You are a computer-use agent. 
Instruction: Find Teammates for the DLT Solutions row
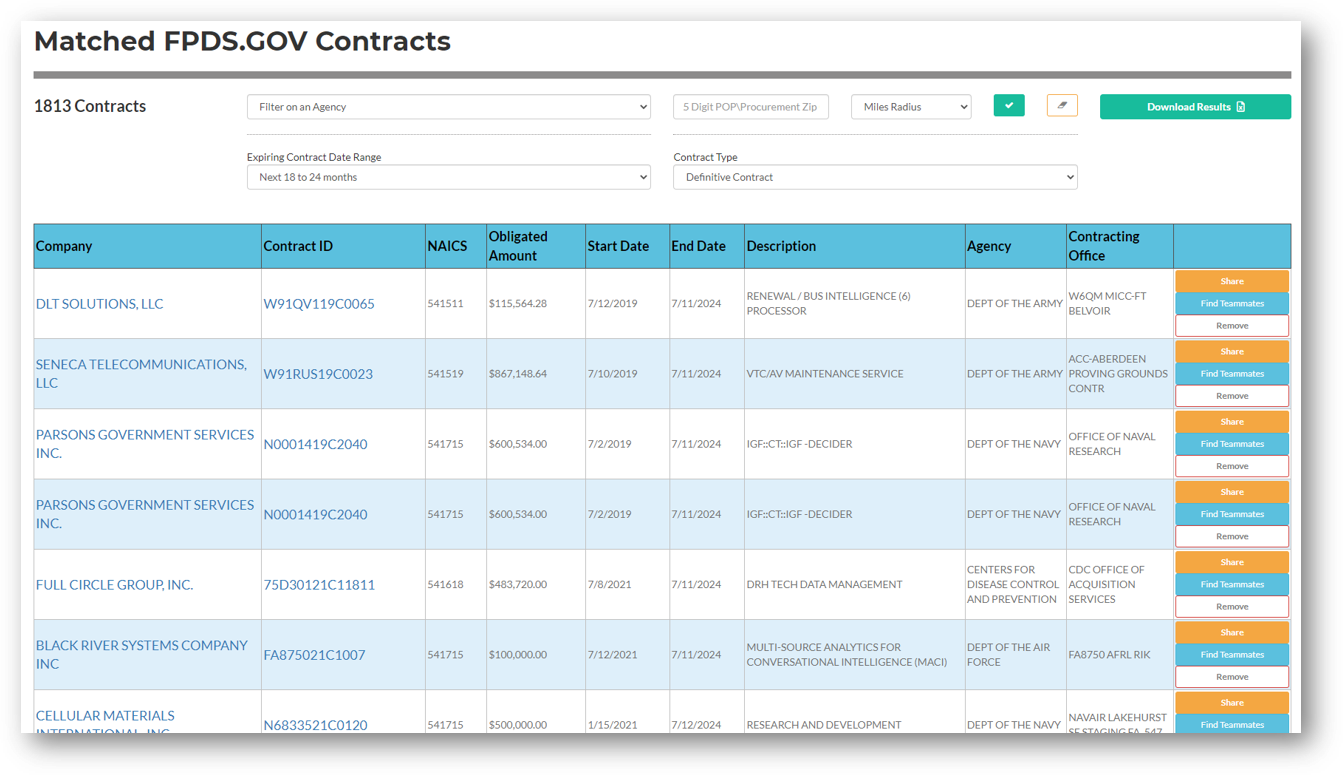[1232, 303]
